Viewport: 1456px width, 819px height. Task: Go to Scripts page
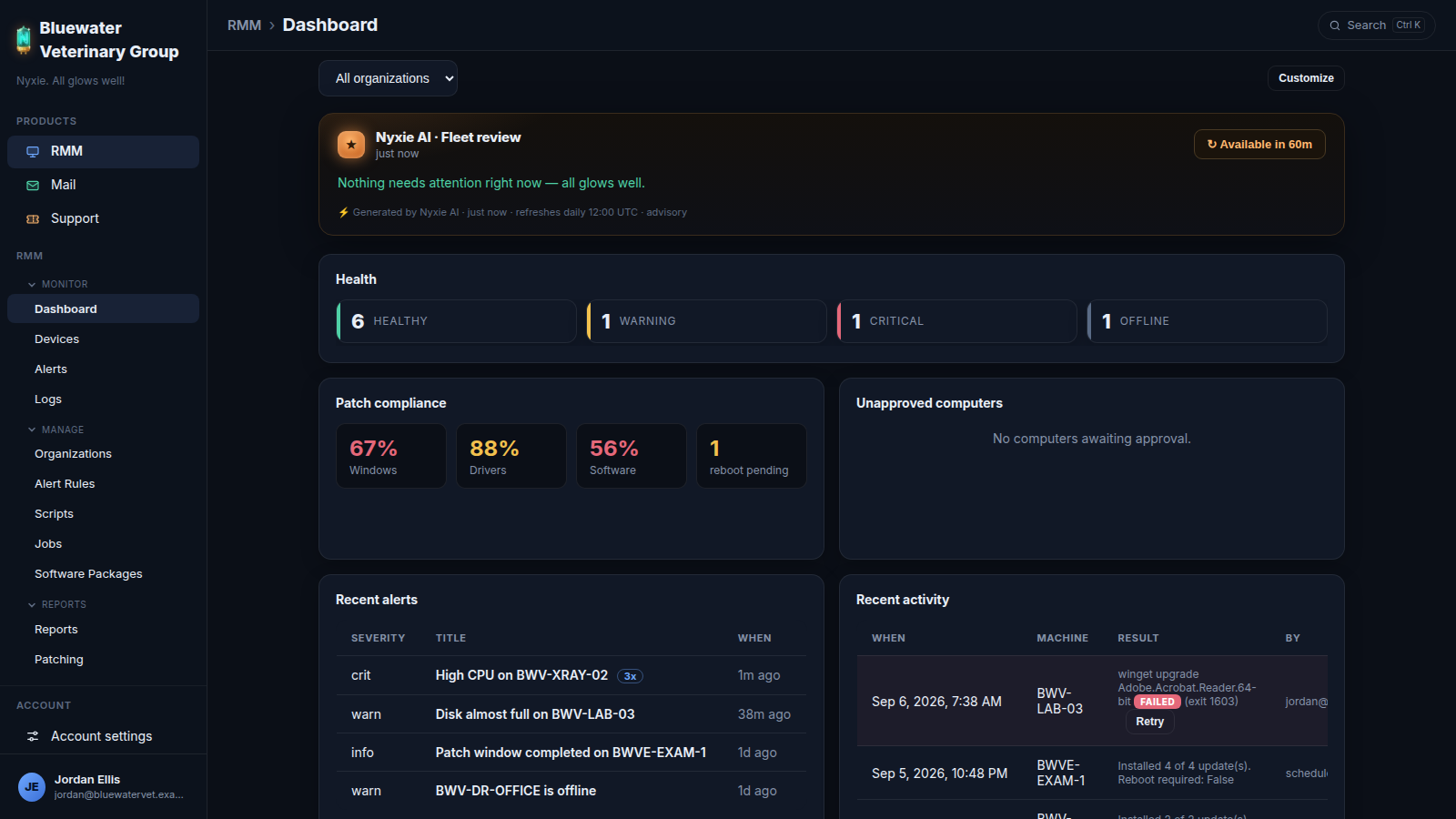tap(103, 513)
